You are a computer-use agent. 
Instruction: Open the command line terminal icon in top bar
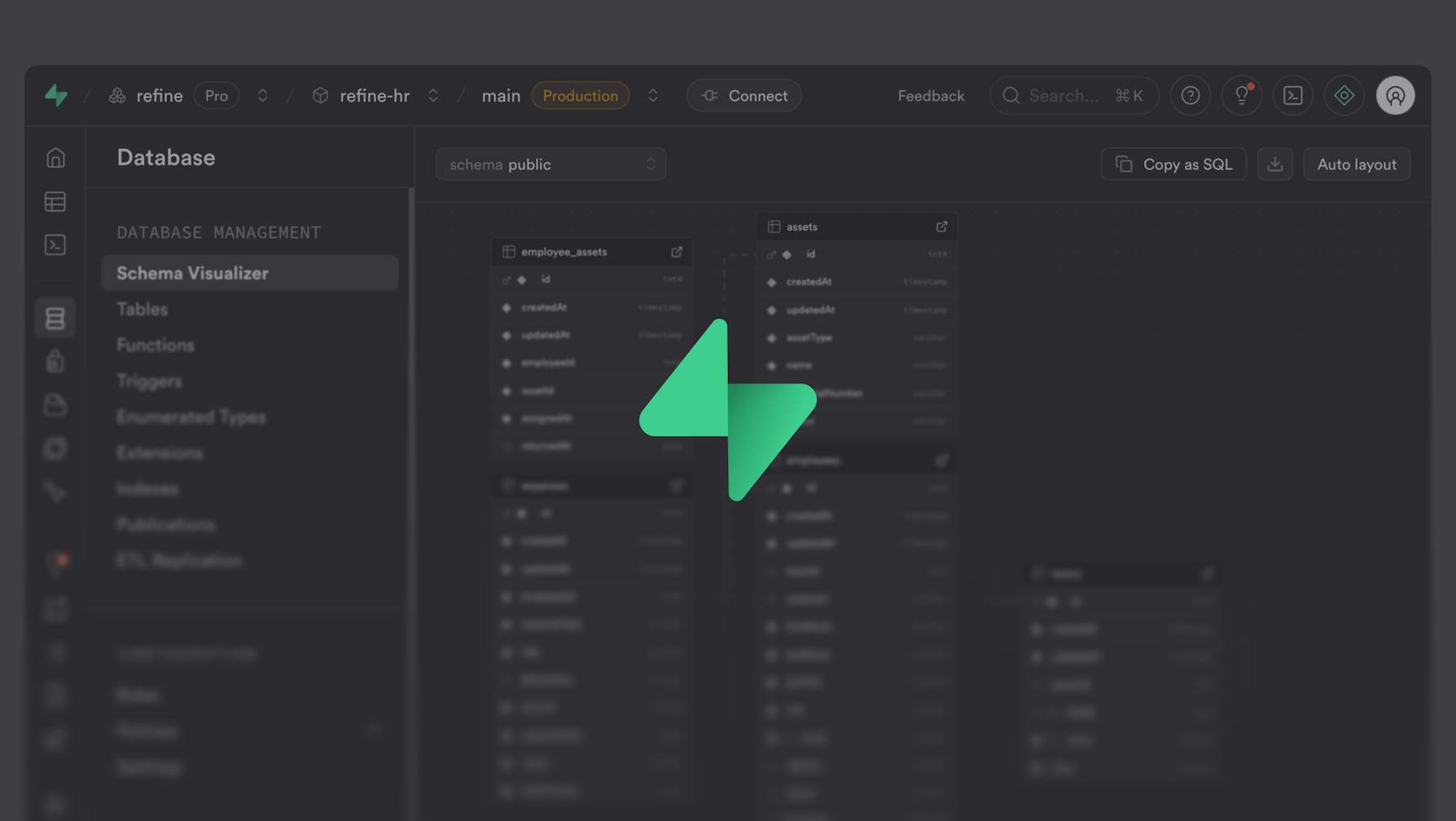[1292, 95]
